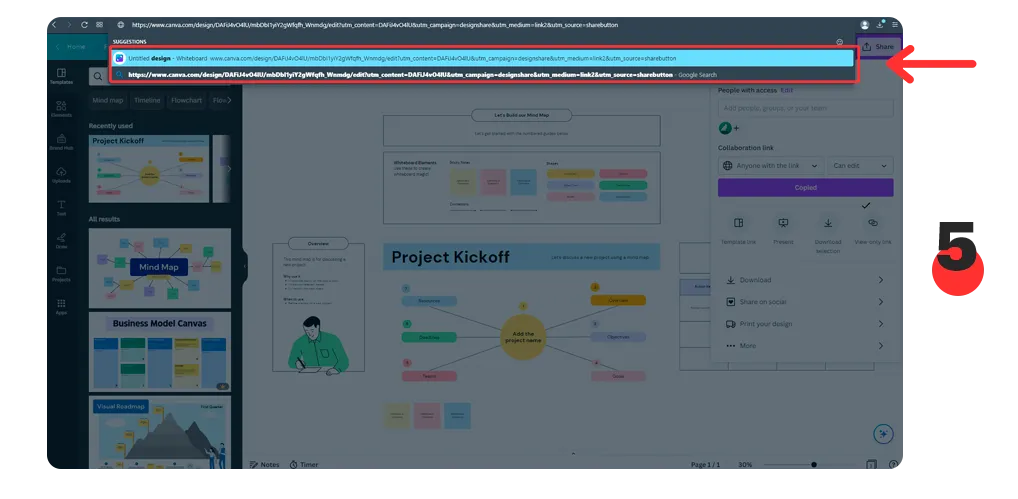
Task: Select the Flowchart filter chip
Action: click(186, 101)
